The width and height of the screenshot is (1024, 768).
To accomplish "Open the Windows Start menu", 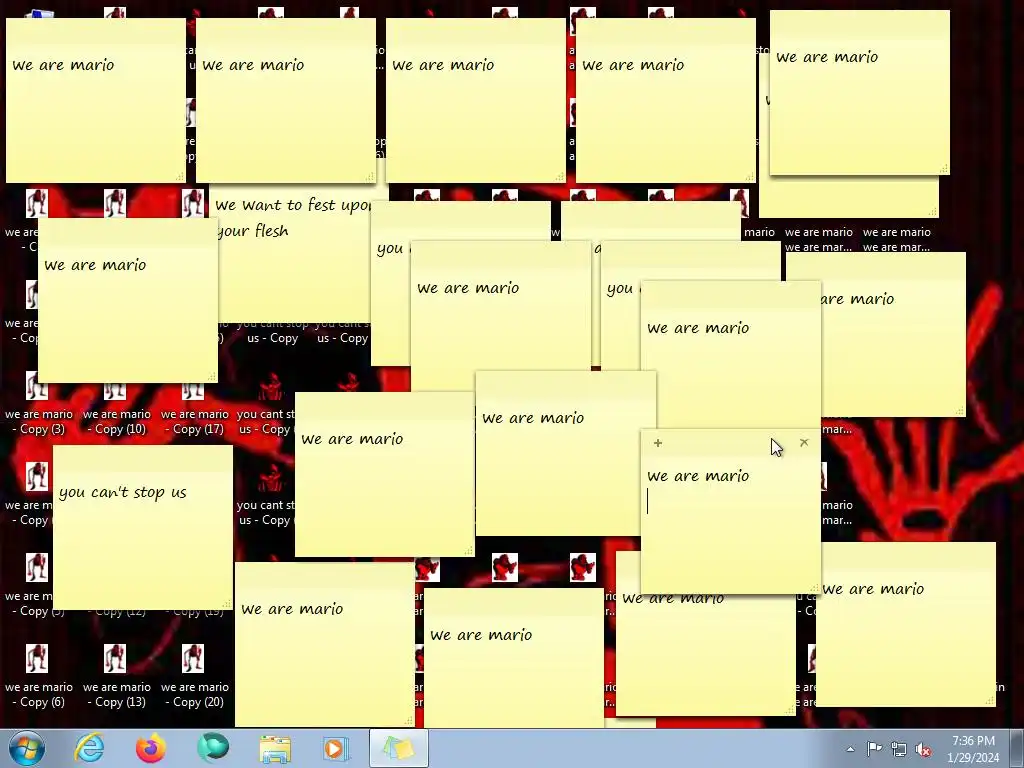I will pyautogui.click(x=27, y=748).
